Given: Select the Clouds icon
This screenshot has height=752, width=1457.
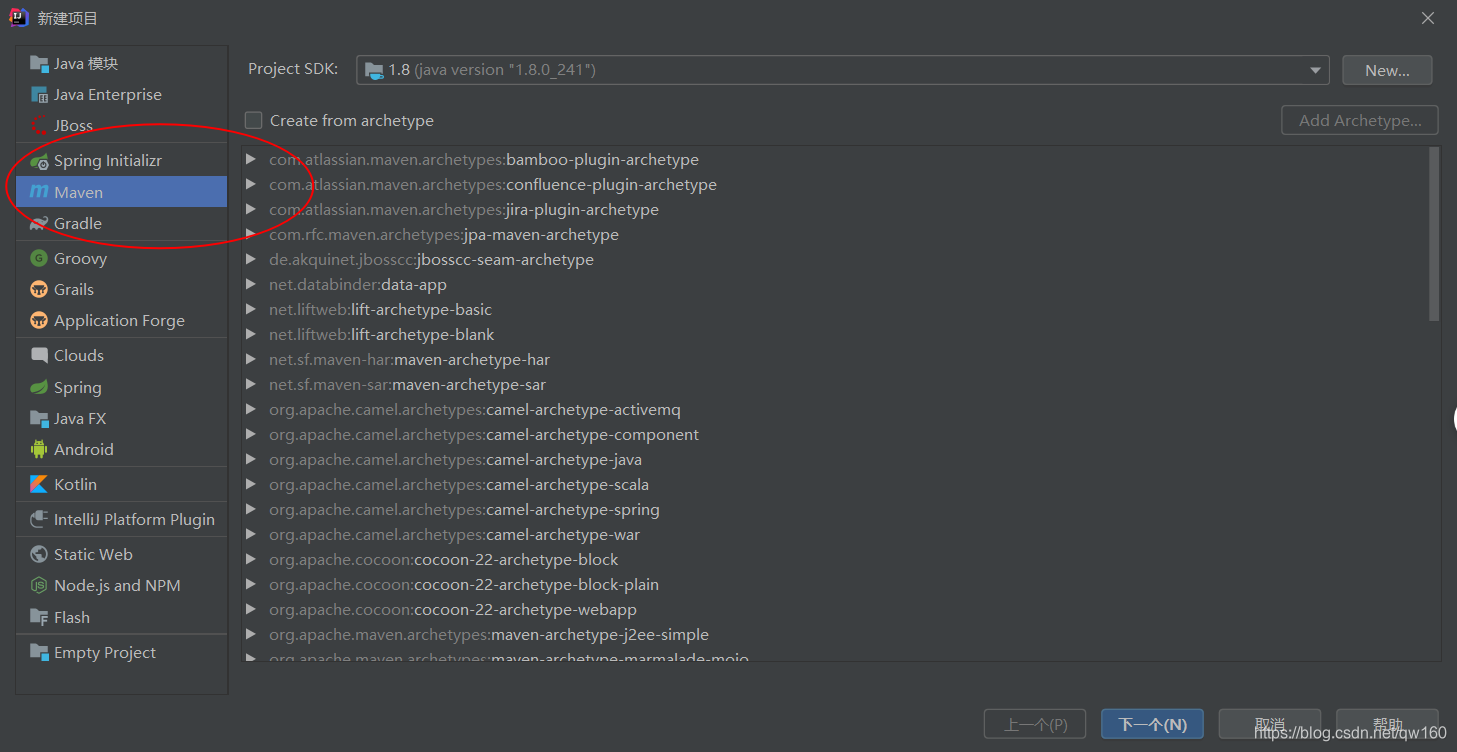Looking at the screenshot, I should pos(39,356).
